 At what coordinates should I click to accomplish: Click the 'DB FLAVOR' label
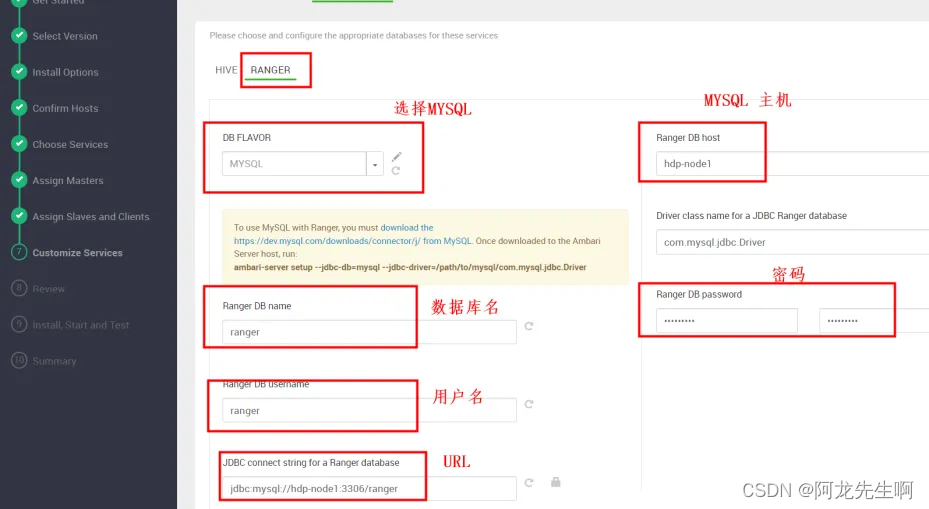coord(246,137)
